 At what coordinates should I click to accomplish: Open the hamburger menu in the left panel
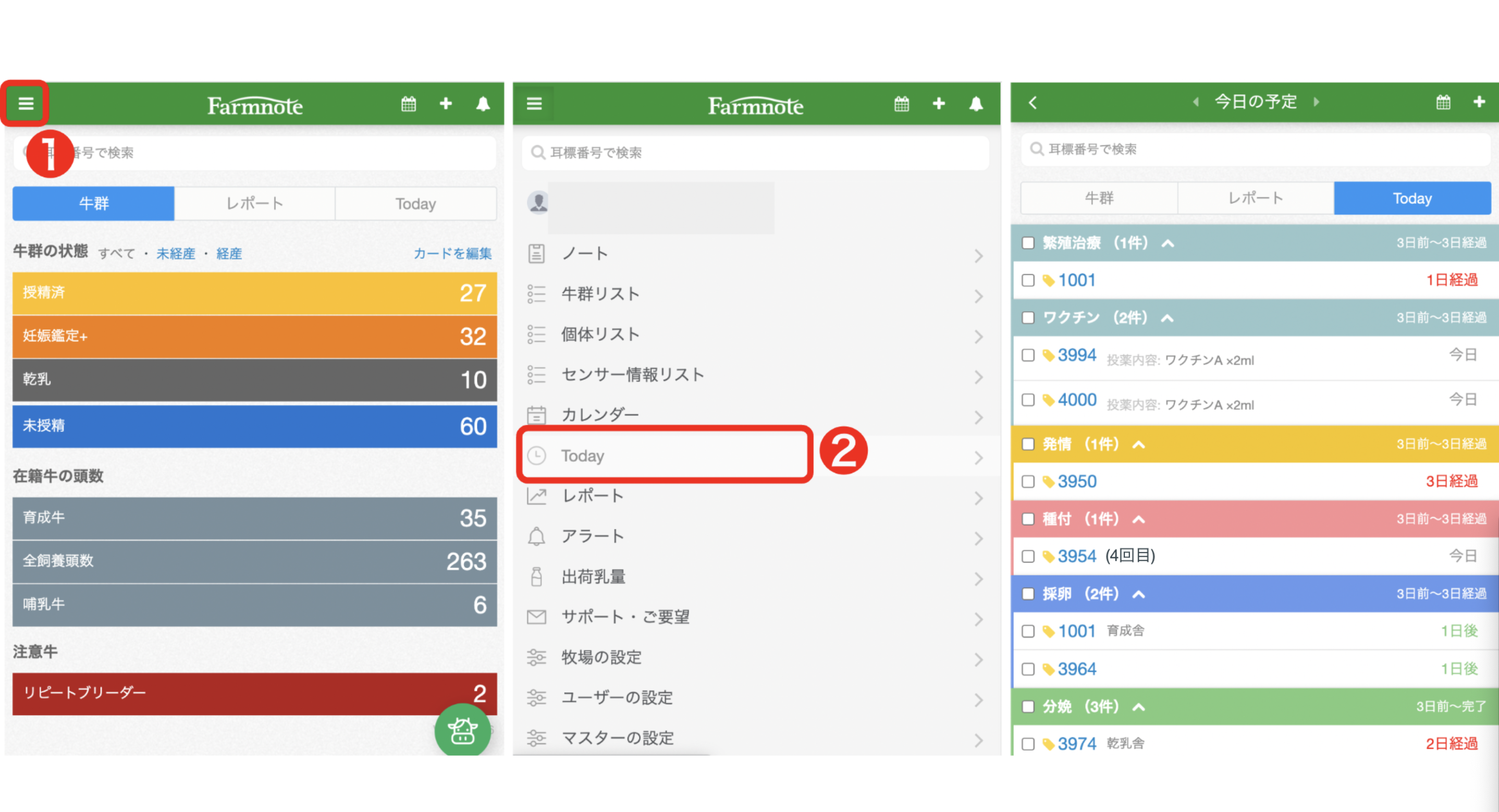[x=26, y=104]
